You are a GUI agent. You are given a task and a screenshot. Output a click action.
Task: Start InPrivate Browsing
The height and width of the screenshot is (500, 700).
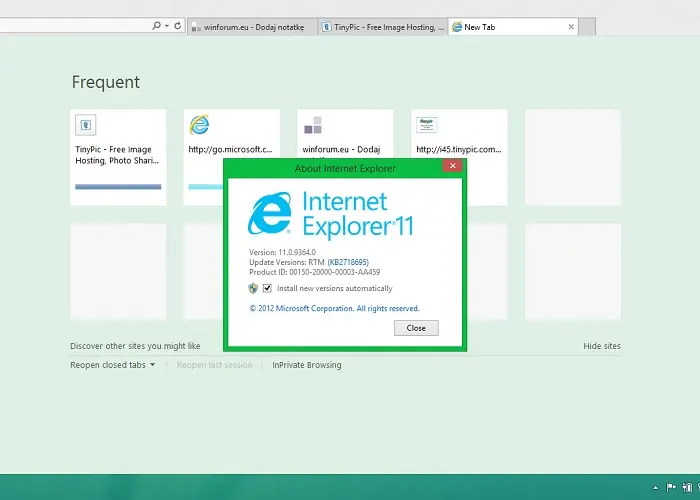[307, 365]
